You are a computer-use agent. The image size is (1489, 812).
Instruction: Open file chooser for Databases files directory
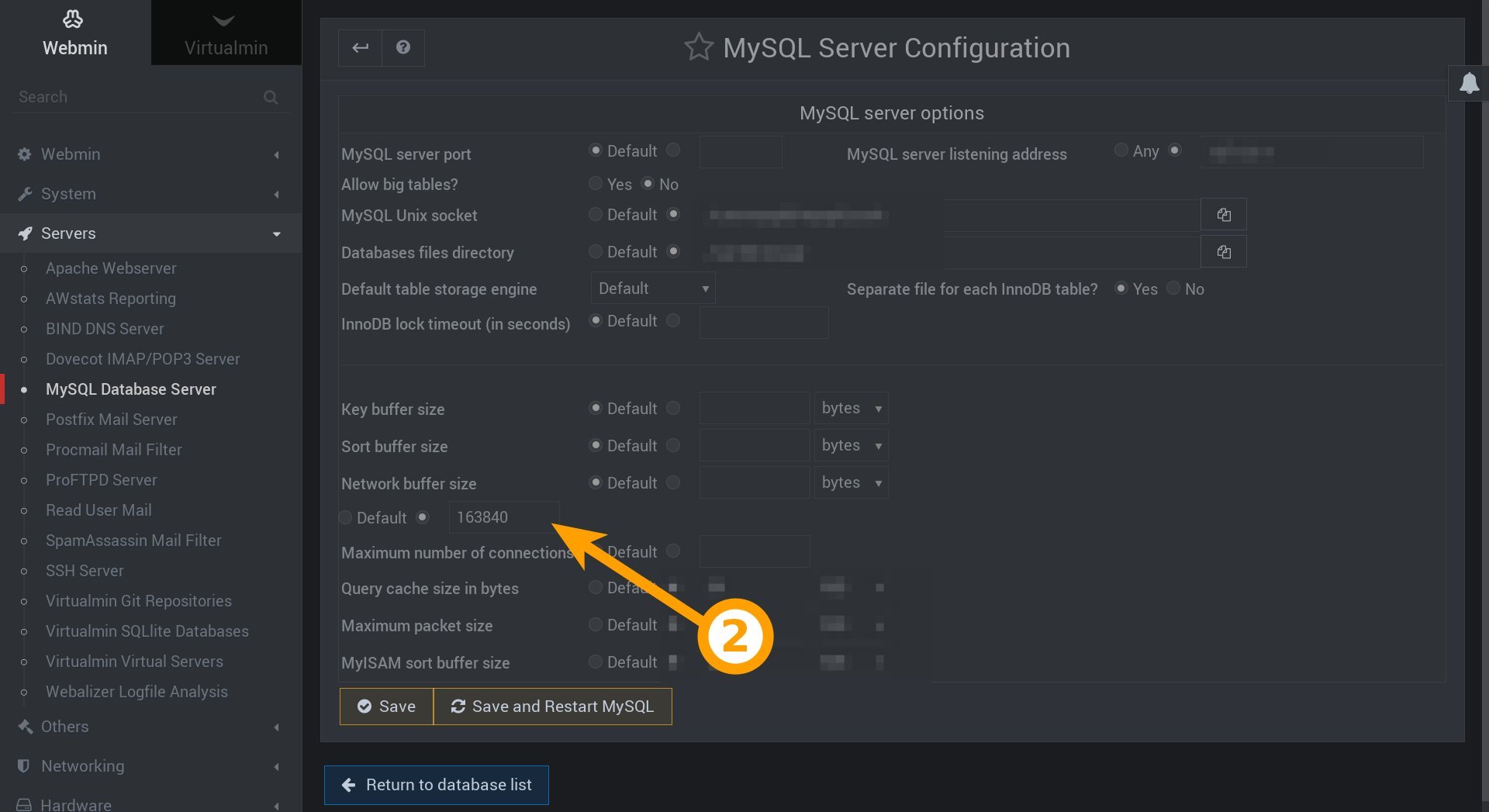pos(1224,252)
